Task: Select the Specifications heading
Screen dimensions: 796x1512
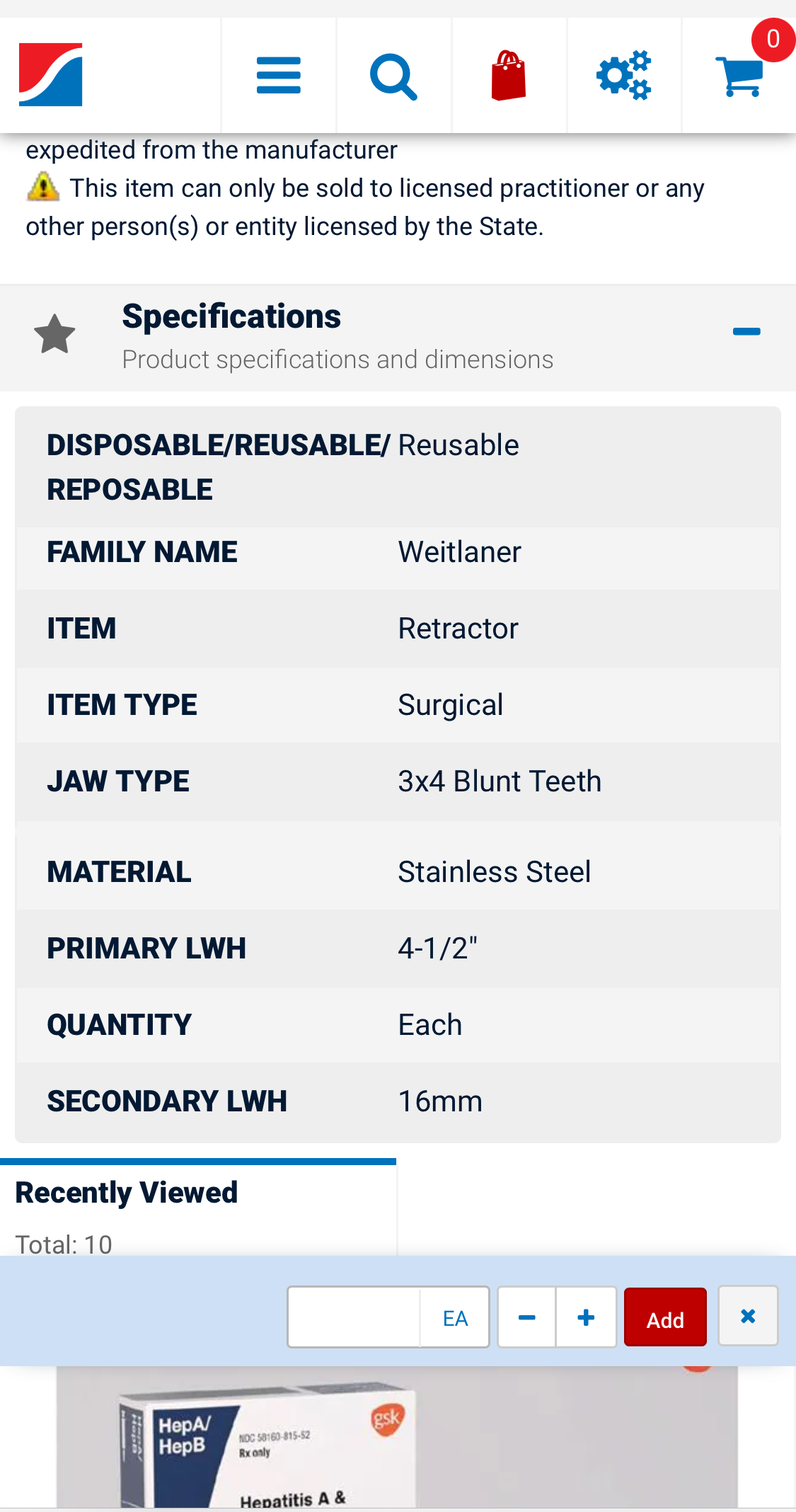Action: pos(231,316)
